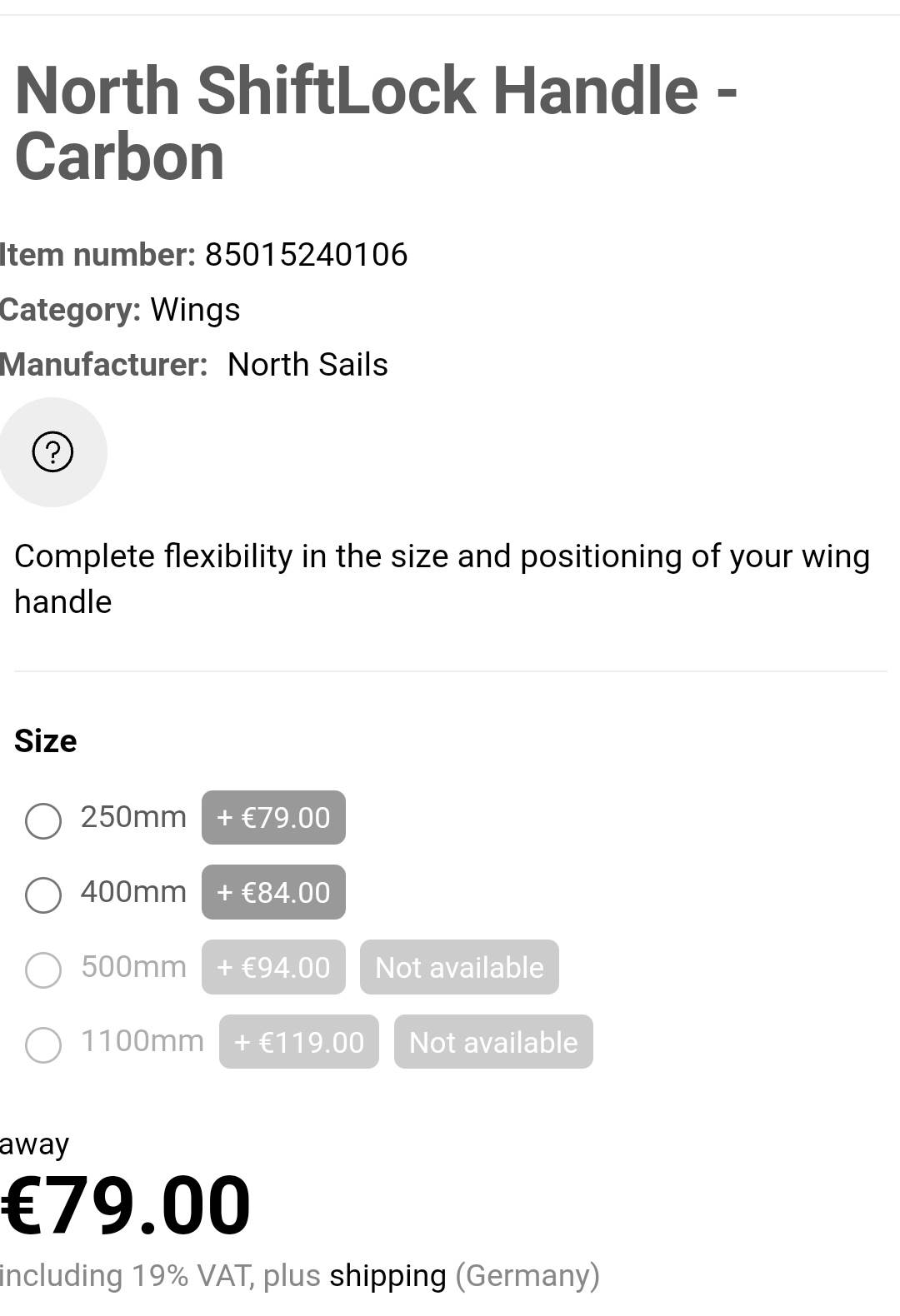
Task: Open the shipping link
Action: pos(387,1276)
